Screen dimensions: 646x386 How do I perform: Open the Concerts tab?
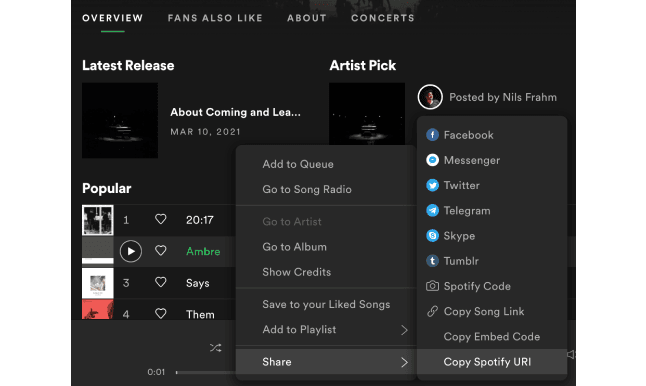pos(383,18)
